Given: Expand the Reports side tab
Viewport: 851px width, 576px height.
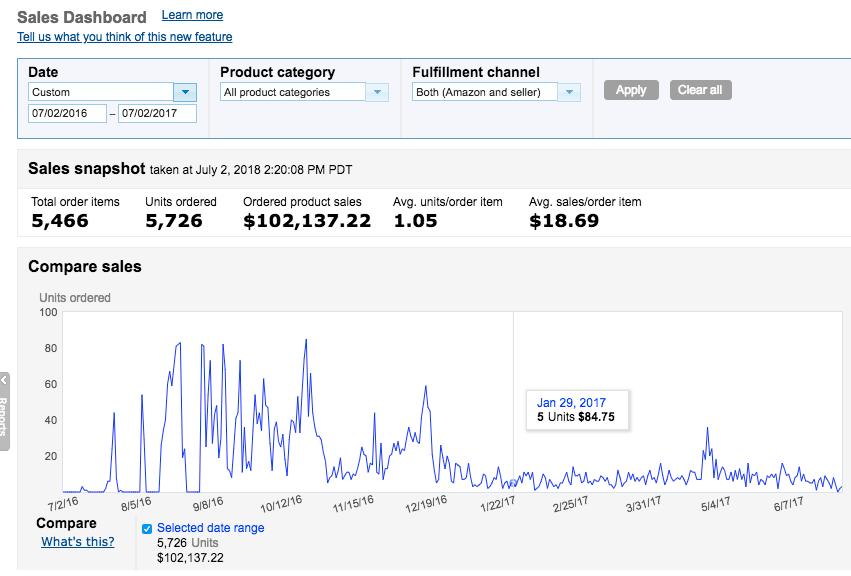Looking at the screenshot, I should coord(4,411).
